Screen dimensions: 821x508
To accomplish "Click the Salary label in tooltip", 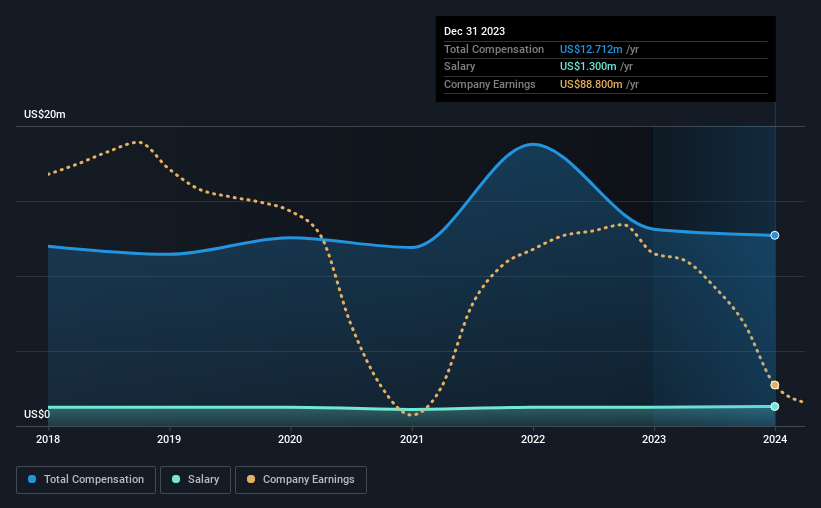I will tap(459, 67).
